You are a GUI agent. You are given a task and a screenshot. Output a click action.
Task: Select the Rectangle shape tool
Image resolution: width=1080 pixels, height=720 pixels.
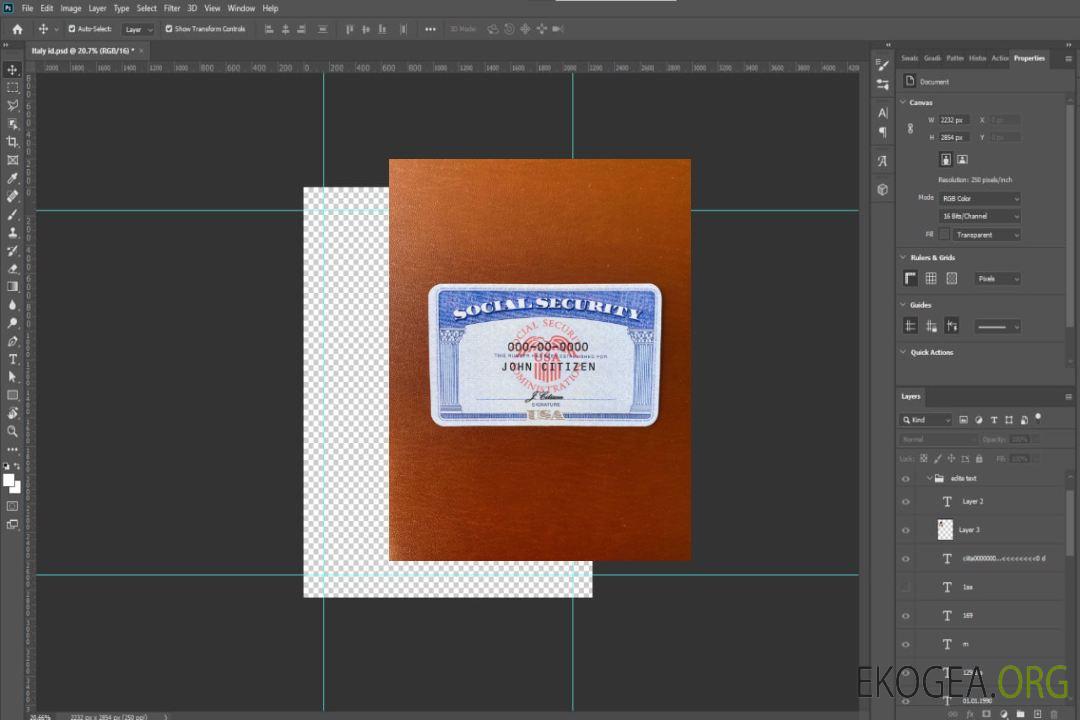click(12, 395)
